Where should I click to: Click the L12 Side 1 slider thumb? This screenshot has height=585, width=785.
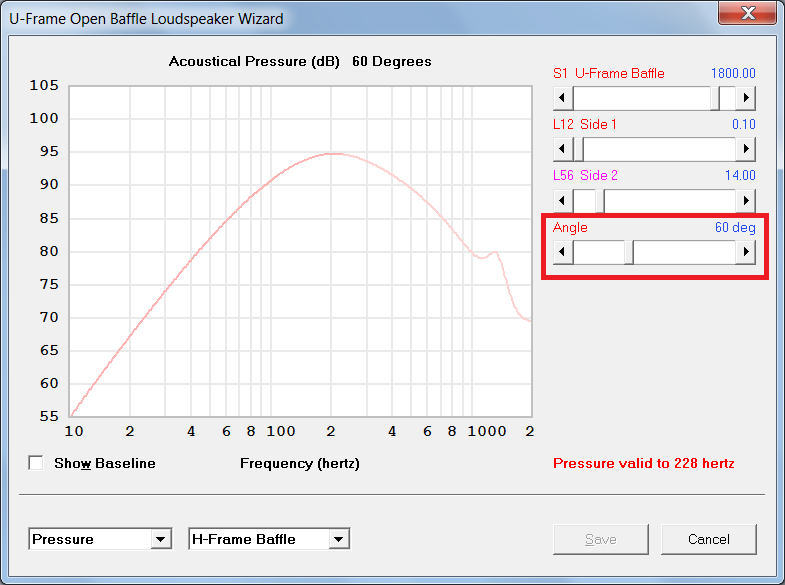578,149
